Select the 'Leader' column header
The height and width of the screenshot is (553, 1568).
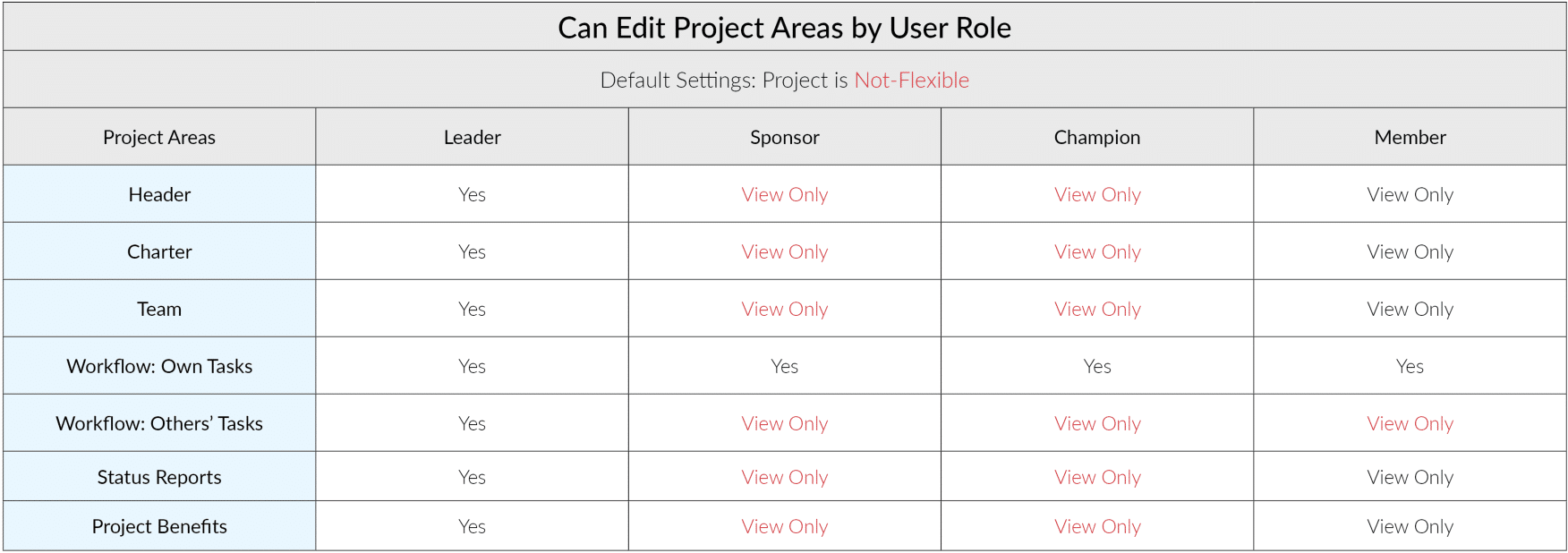(472, 137)
